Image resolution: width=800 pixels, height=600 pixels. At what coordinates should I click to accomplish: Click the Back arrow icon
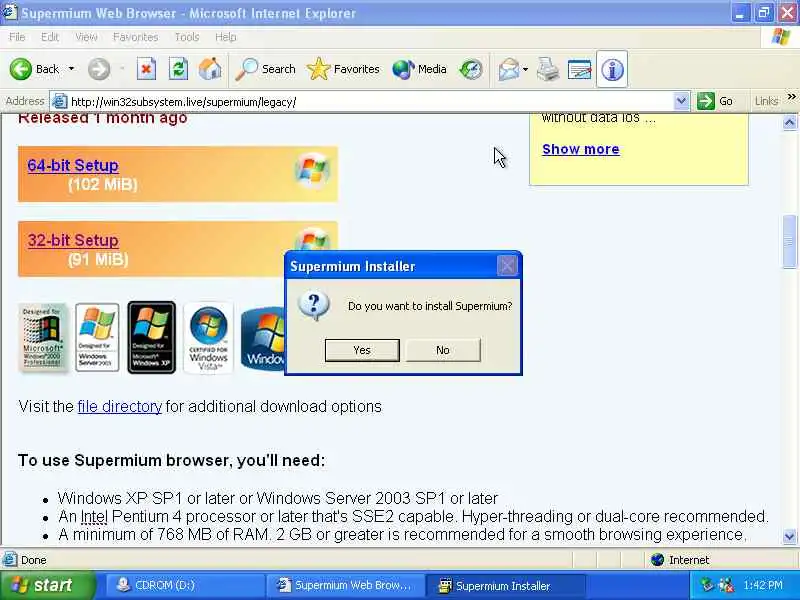point(20,69)
